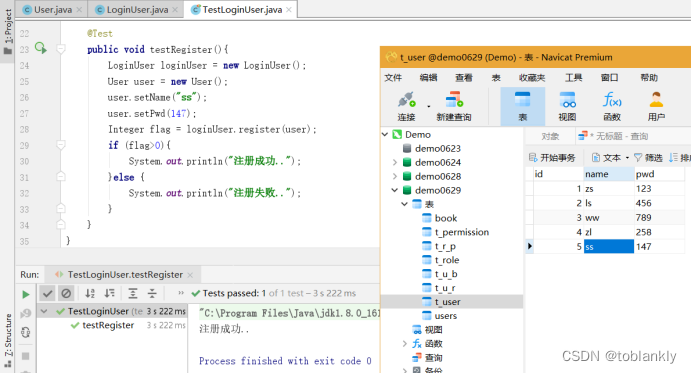Click the name column header
Viewport: 692px width, 373px height.
click(609, 174)
